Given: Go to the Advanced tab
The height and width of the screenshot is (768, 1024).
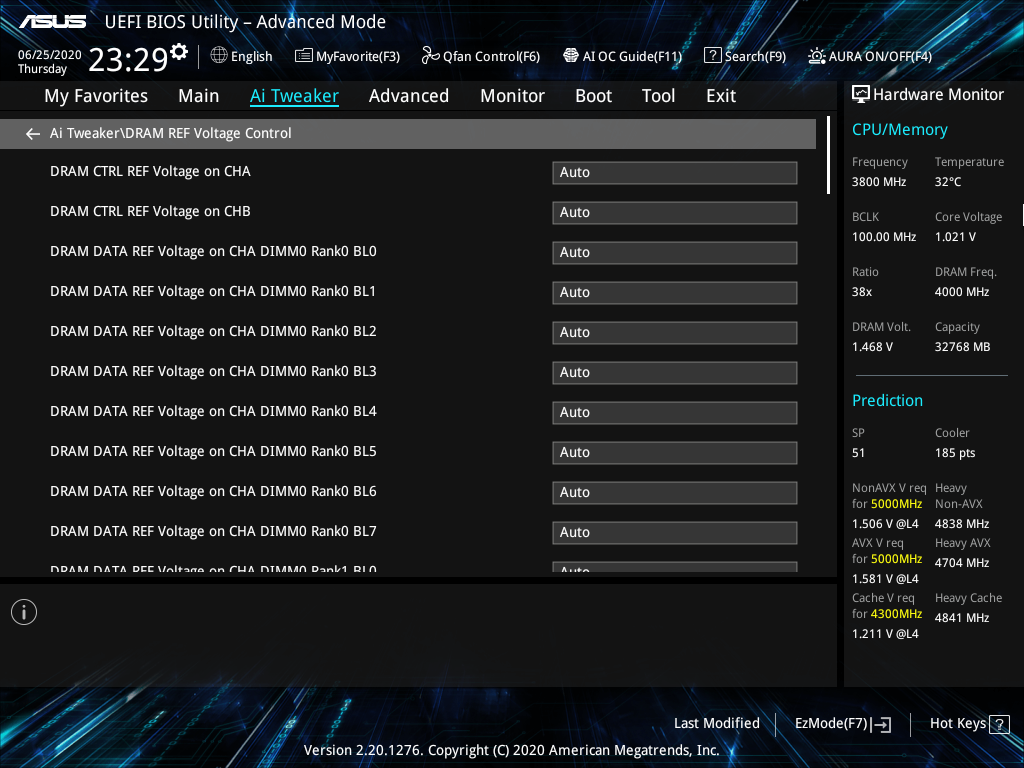Looking at the screenshot, I should tap(409, 96).
